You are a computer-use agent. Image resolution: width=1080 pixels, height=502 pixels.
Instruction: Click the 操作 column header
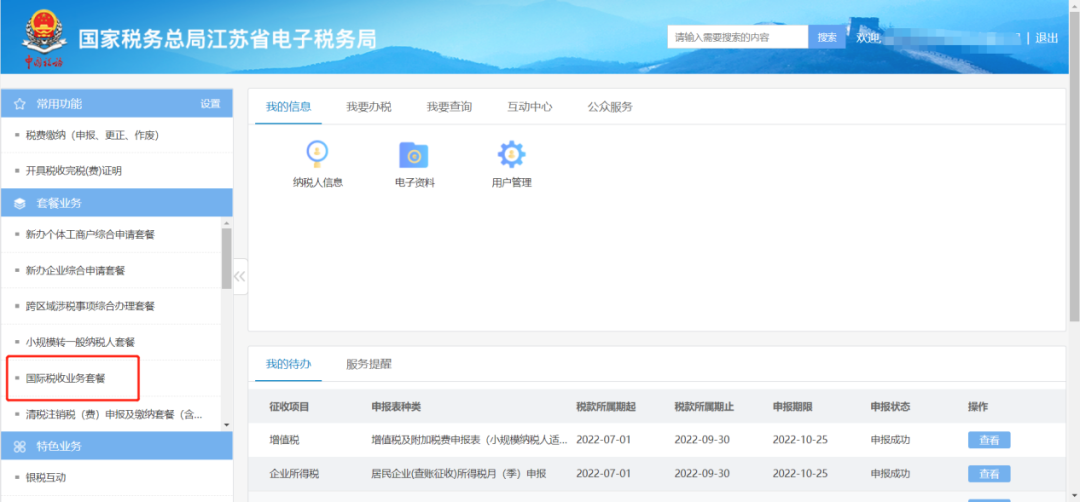tap(978, 406)
